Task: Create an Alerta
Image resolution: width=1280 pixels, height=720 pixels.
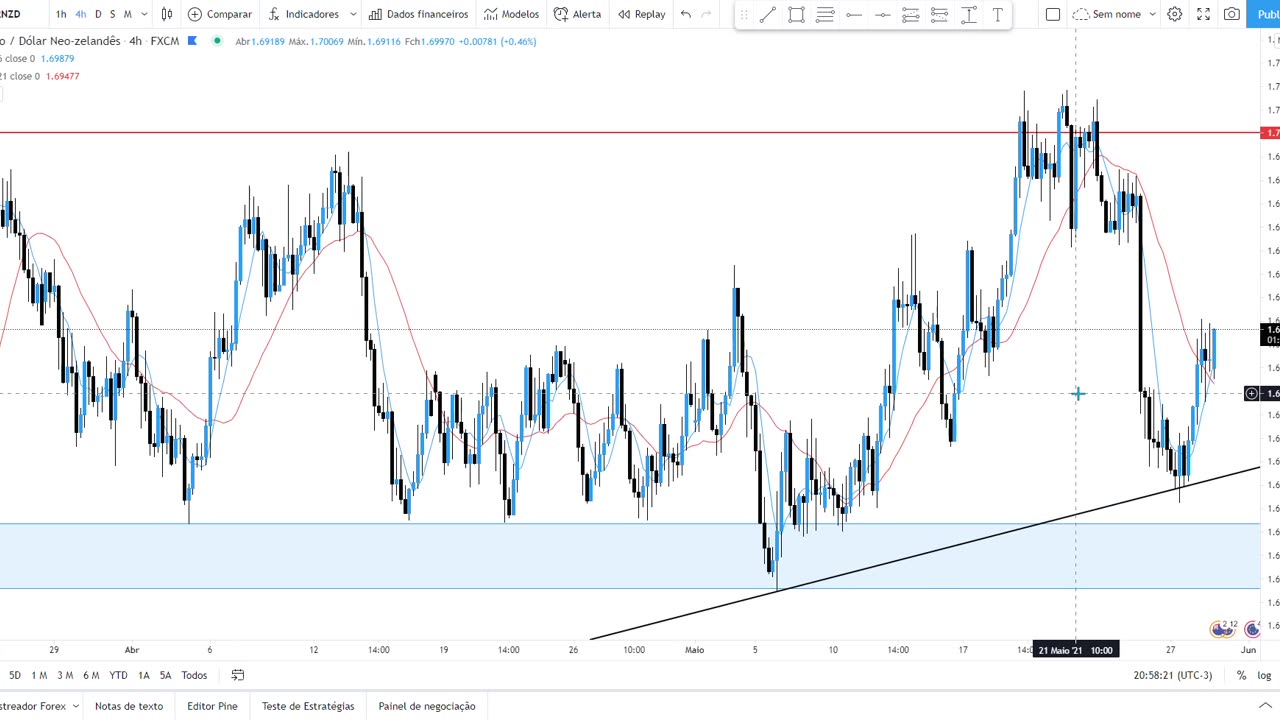Action: pyautogui.click(x=578, y=14)
